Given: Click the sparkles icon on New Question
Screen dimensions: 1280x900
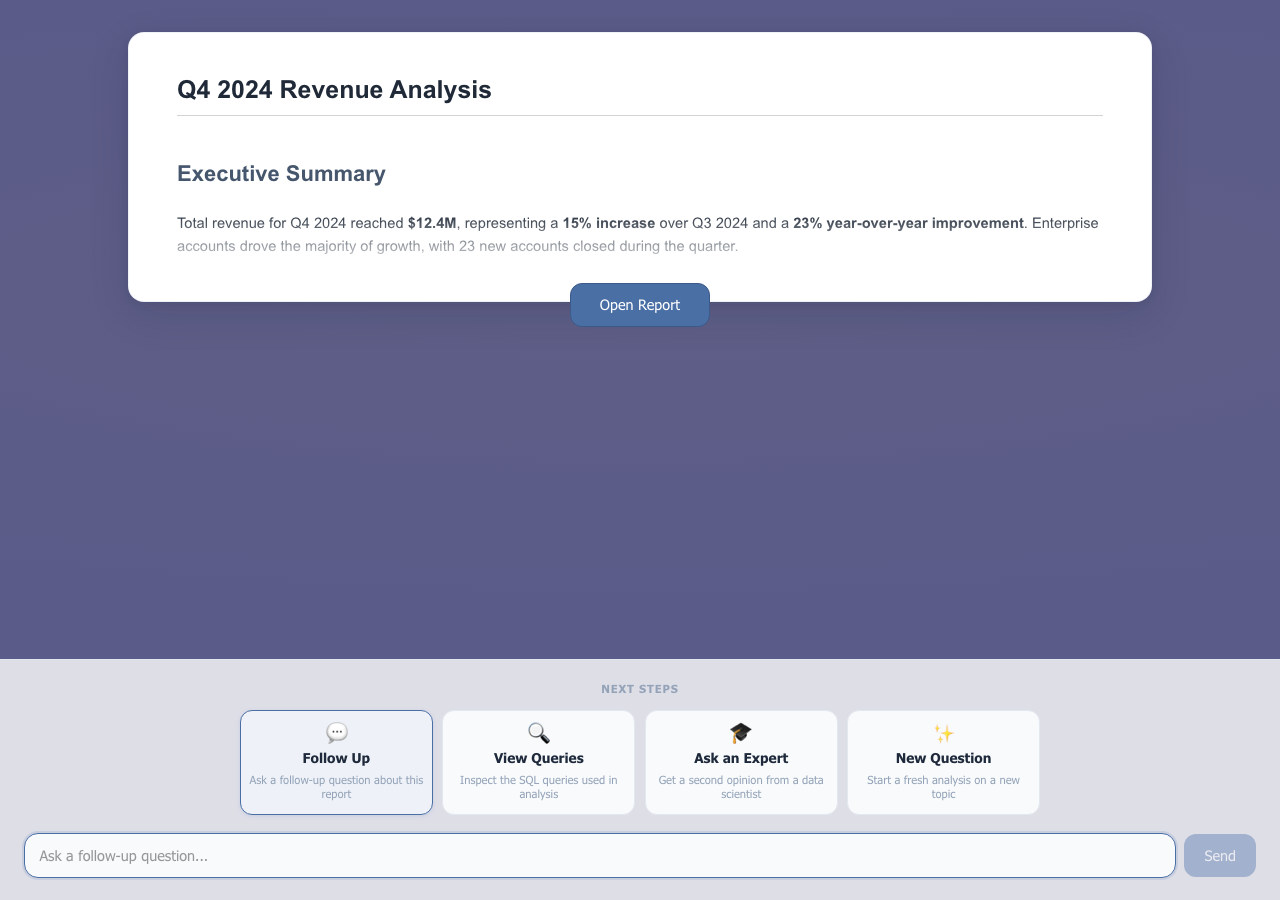Looking at the screenshot, I should 943,733.
